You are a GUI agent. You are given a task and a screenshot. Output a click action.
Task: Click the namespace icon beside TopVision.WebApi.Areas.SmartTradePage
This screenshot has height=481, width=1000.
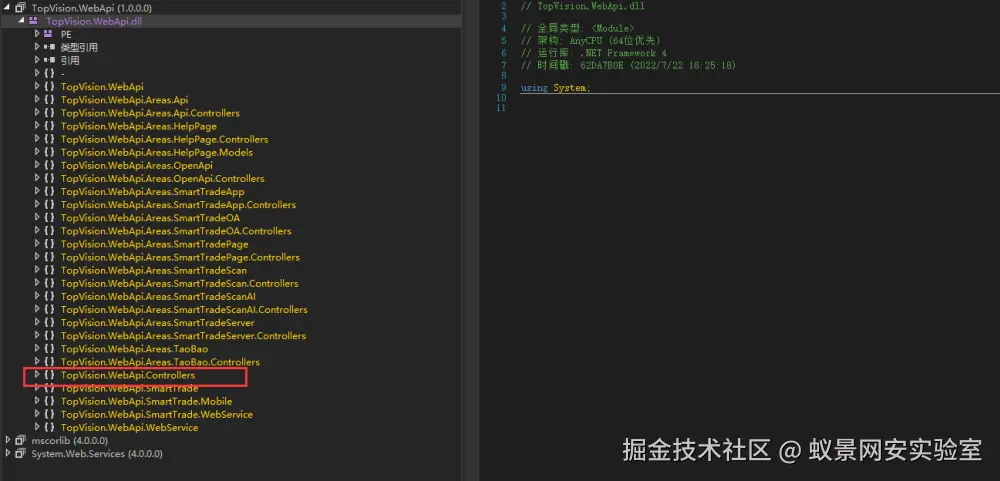tap(49, 244)
